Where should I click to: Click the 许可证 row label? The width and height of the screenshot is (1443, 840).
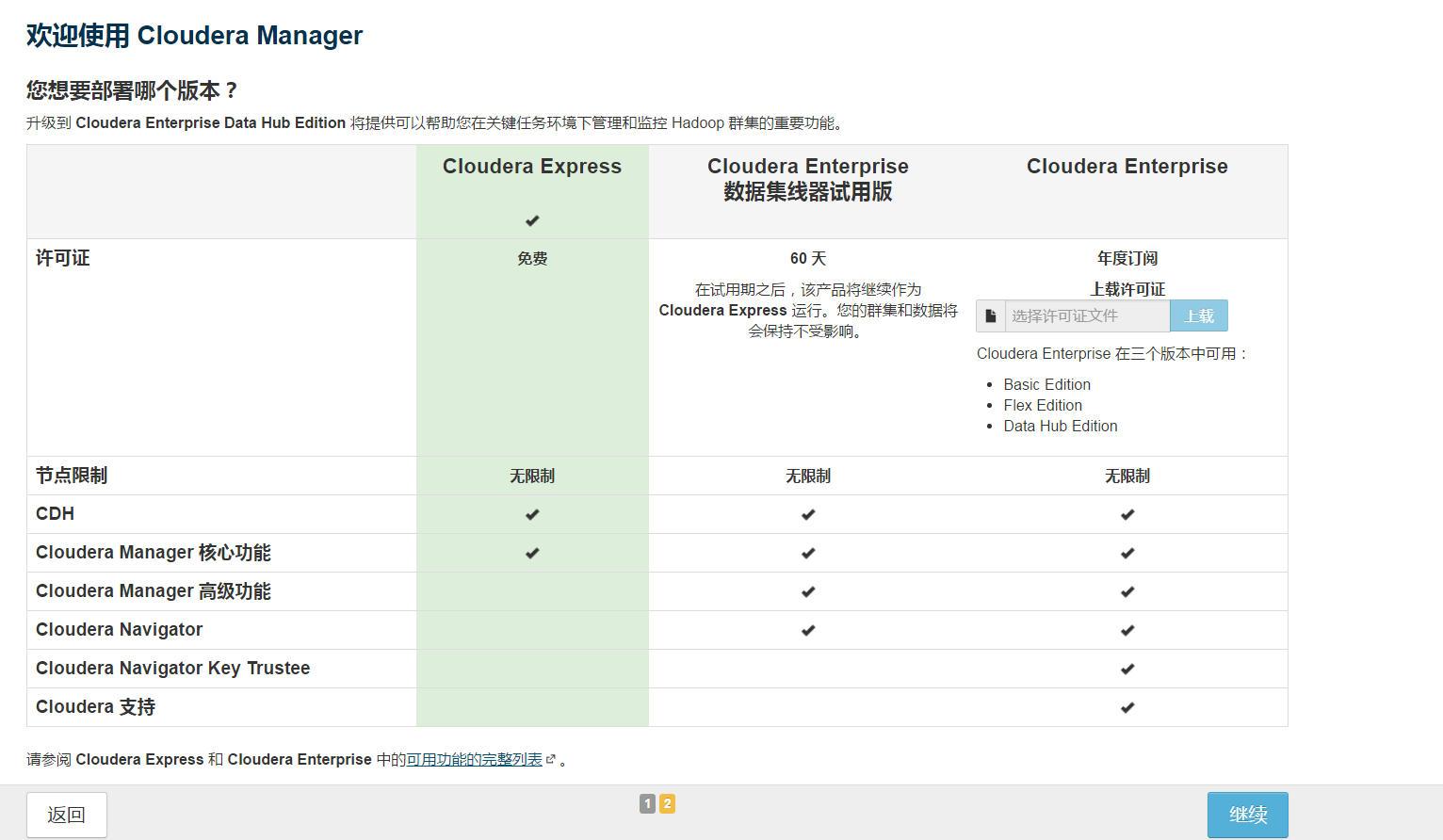click(x=63, y=258)
